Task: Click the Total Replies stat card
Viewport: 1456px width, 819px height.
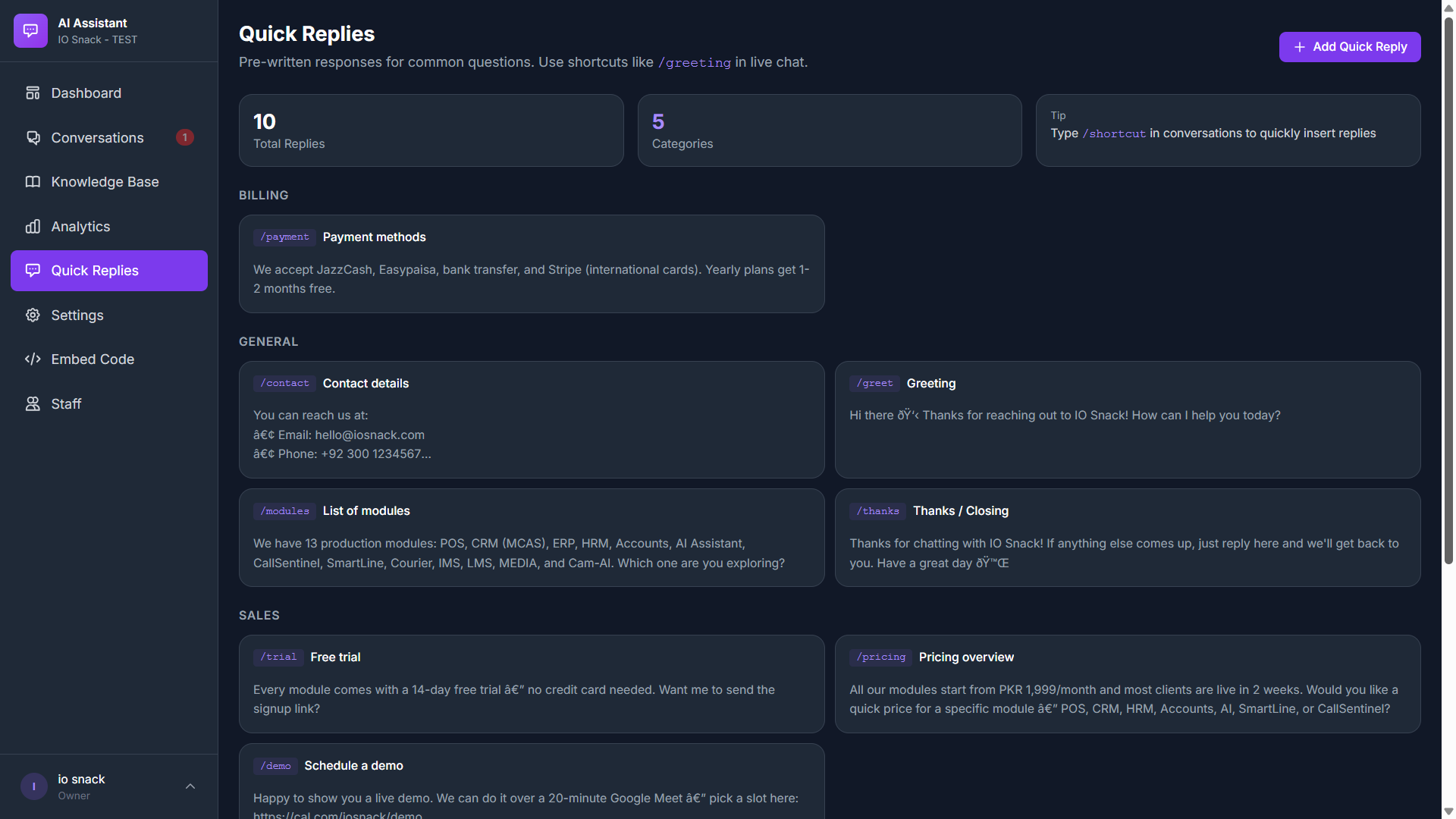Action: tap(431, 130)
